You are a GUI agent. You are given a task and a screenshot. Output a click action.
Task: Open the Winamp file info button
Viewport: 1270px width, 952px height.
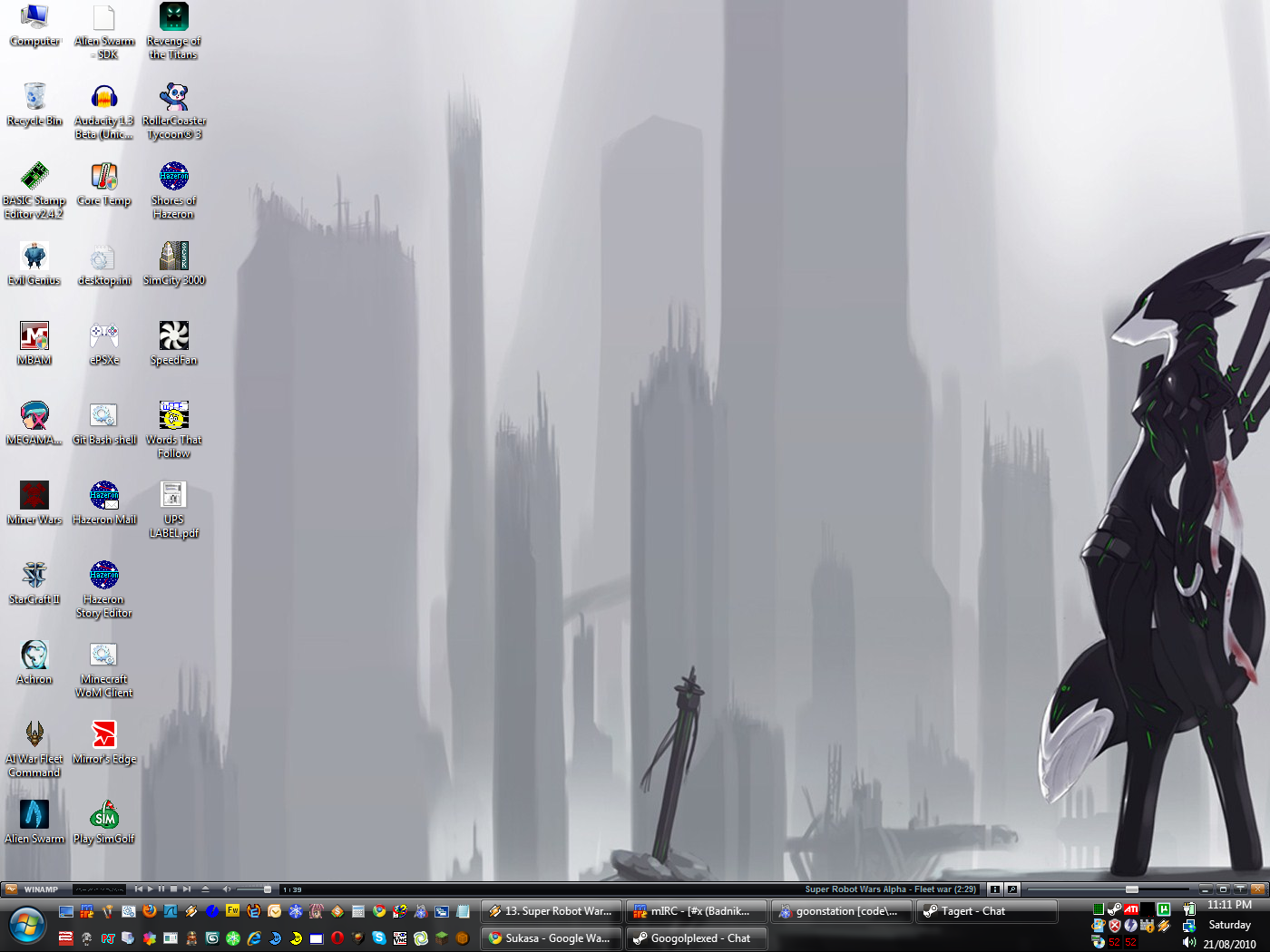click(995, 889)
